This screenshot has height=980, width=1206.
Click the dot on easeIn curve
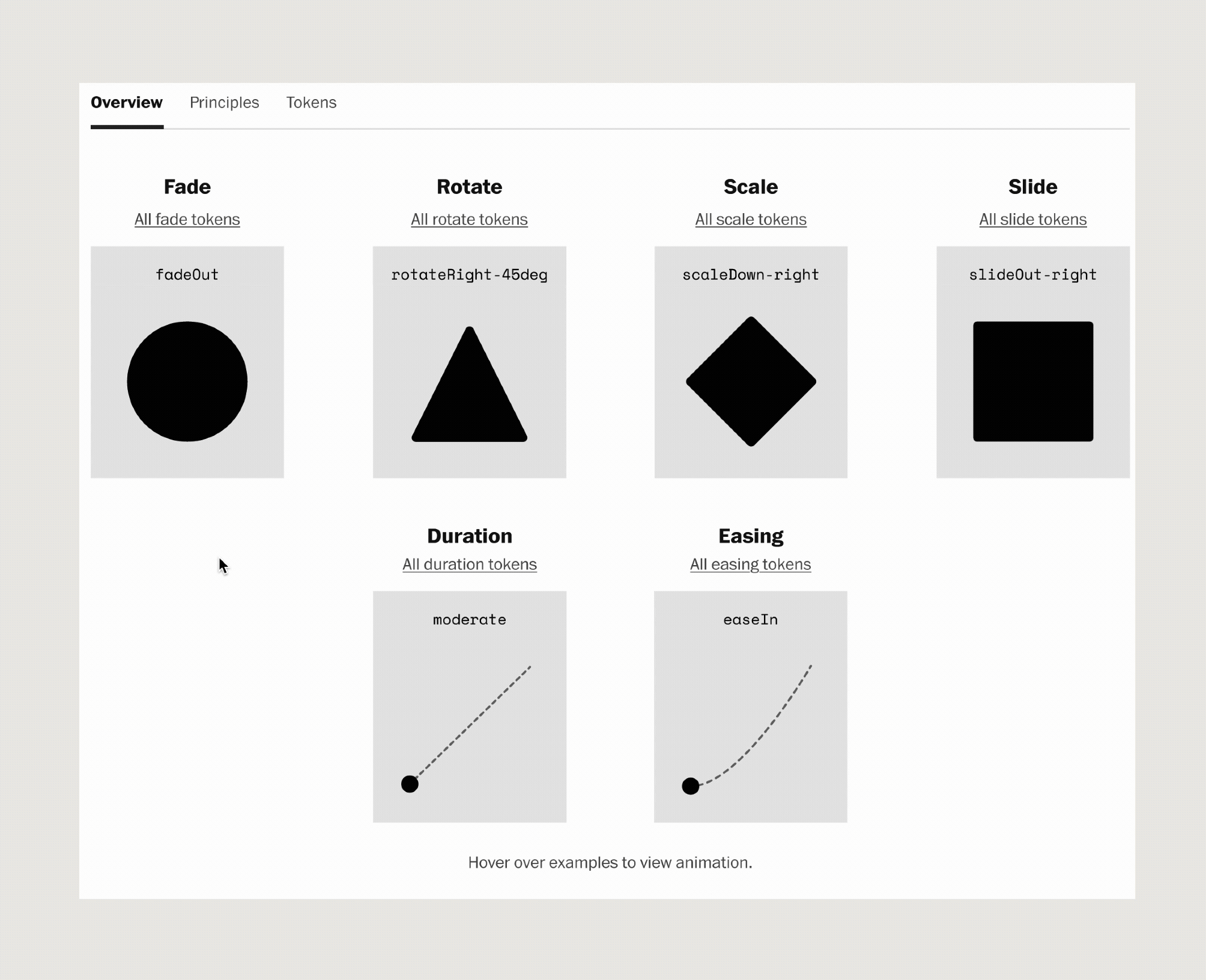pyautogui.click(x=691, y=785)
